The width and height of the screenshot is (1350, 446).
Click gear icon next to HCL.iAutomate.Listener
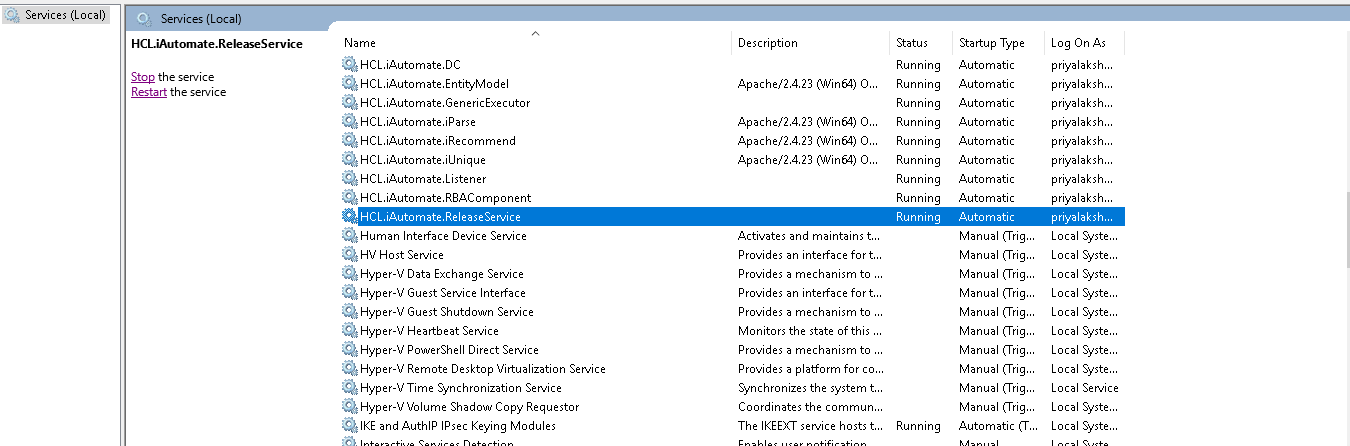coord(349,179)
